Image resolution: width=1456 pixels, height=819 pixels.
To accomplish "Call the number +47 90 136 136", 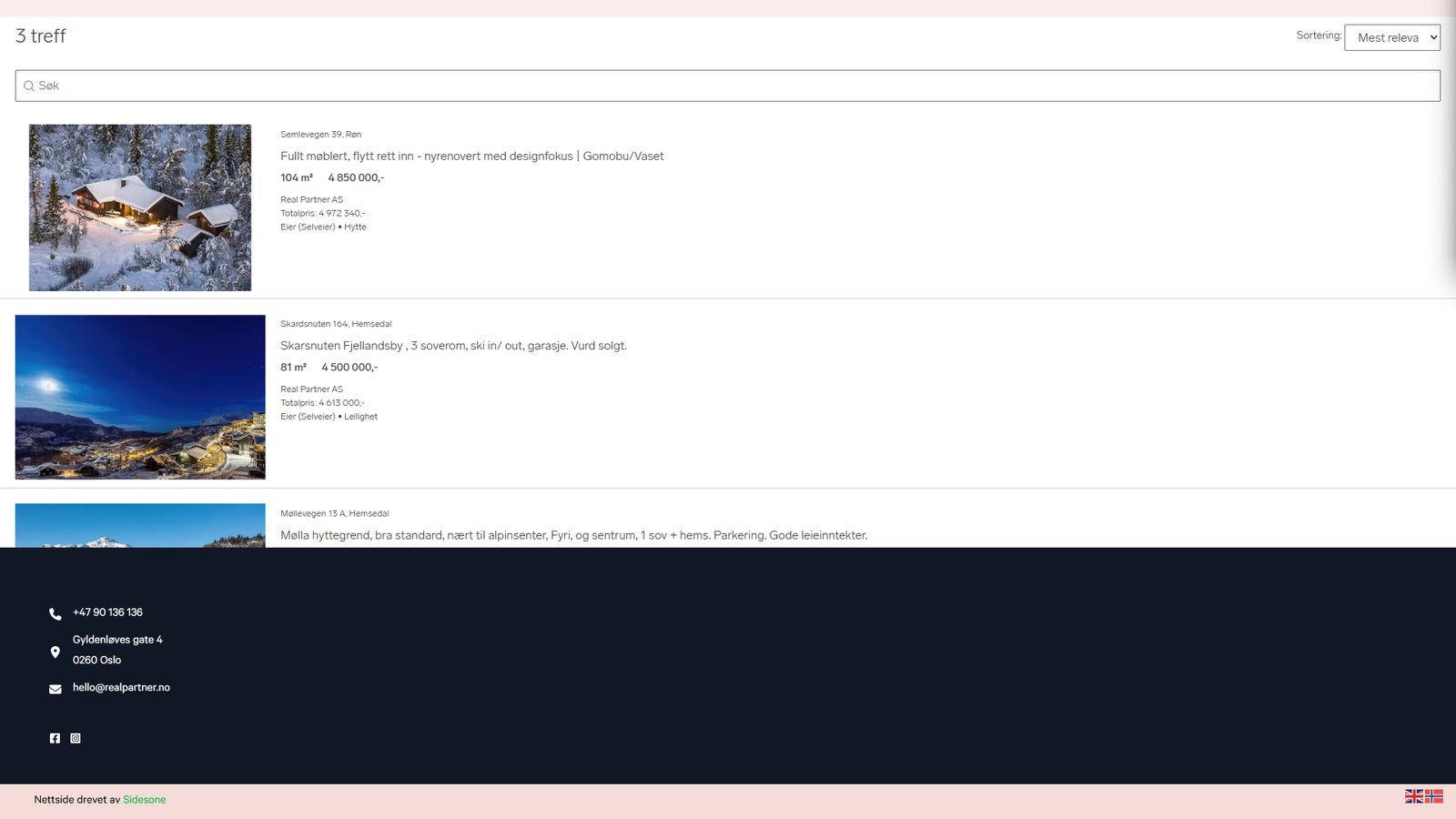I will [107, 612].
